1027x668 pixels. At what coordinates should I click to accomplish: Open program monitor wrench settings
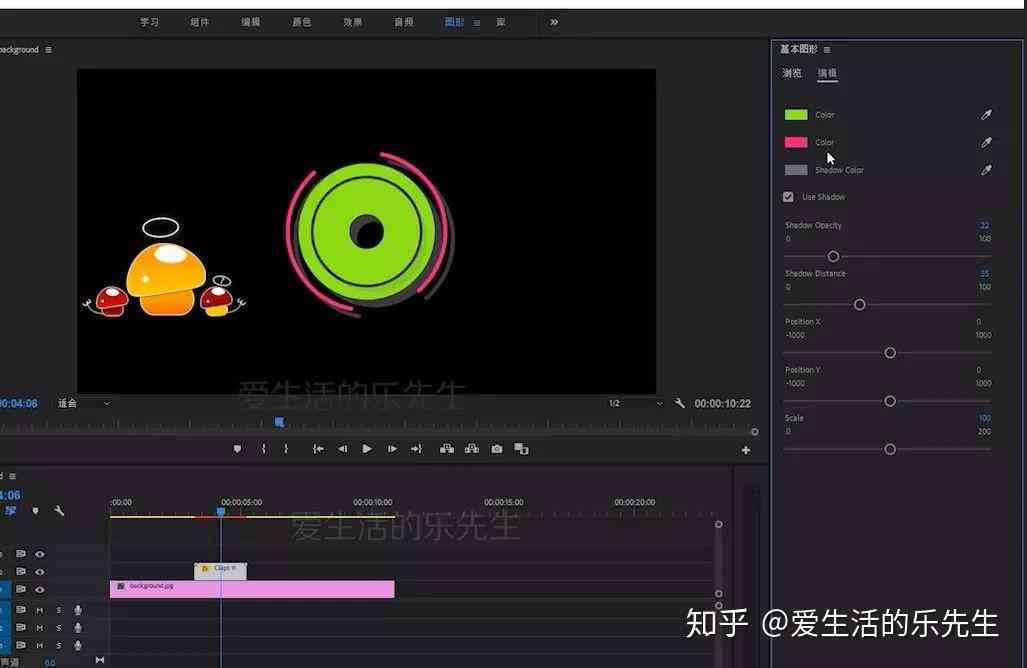(x=679, y=403)
